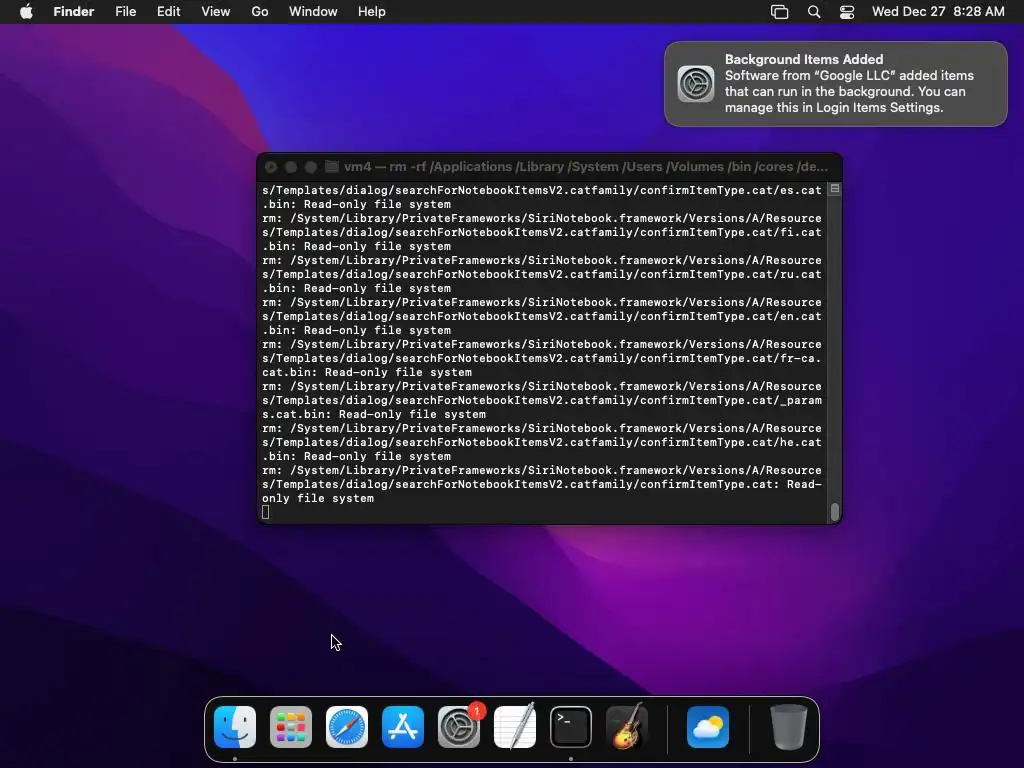Open Launchpad in the dock

(291, 727)
